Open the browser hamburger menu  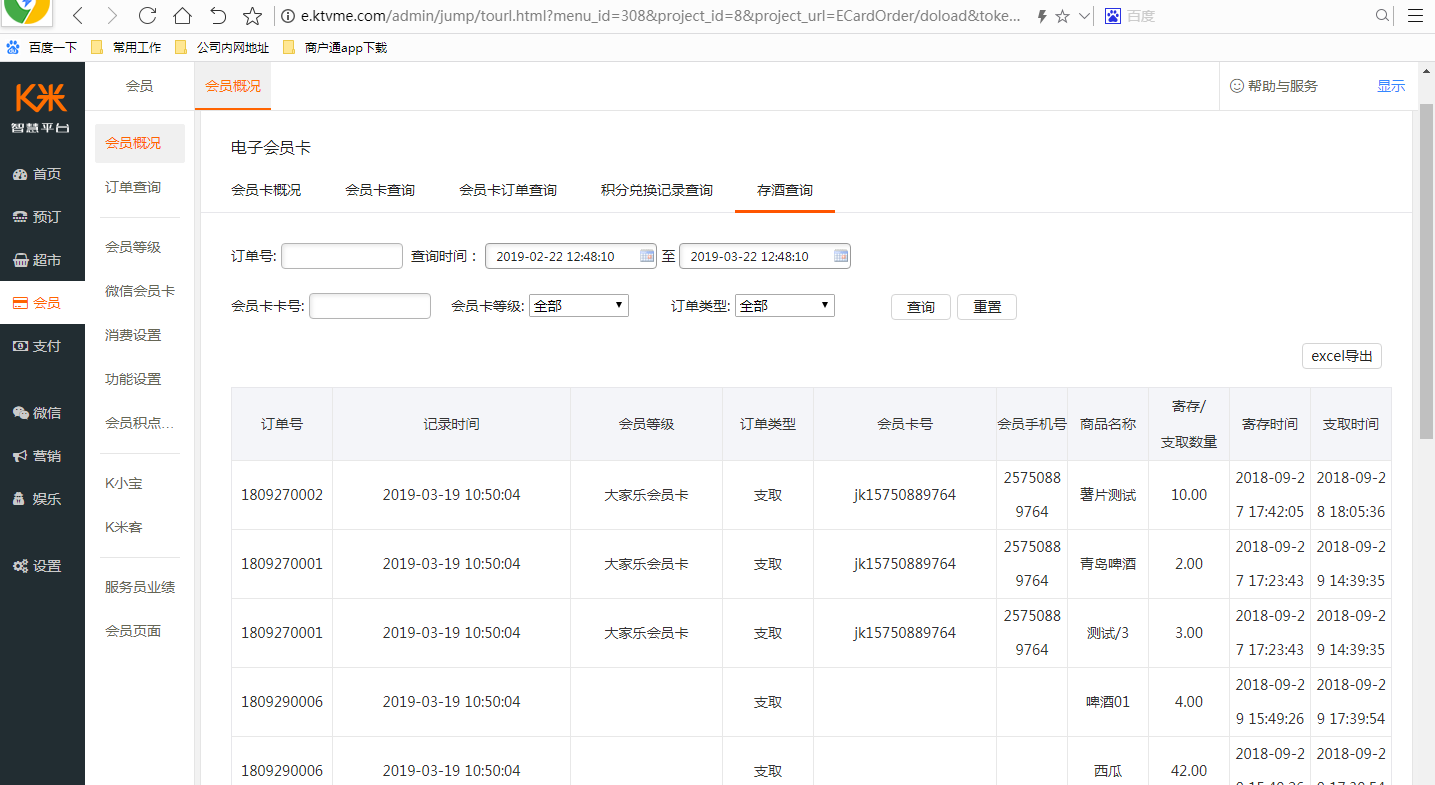1413,16
